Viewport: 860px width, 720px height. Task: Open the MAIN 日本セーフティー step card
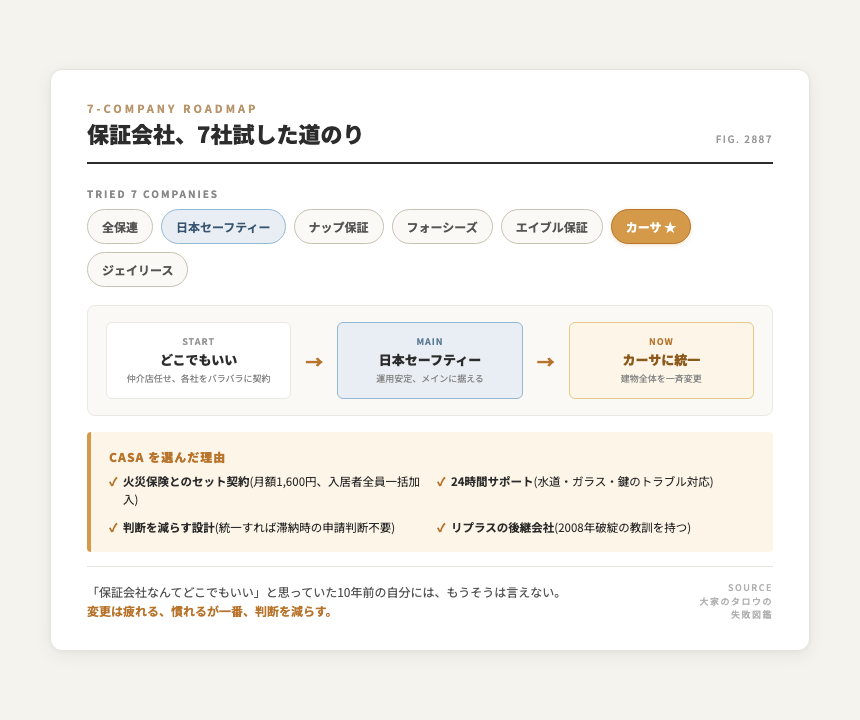430,360
